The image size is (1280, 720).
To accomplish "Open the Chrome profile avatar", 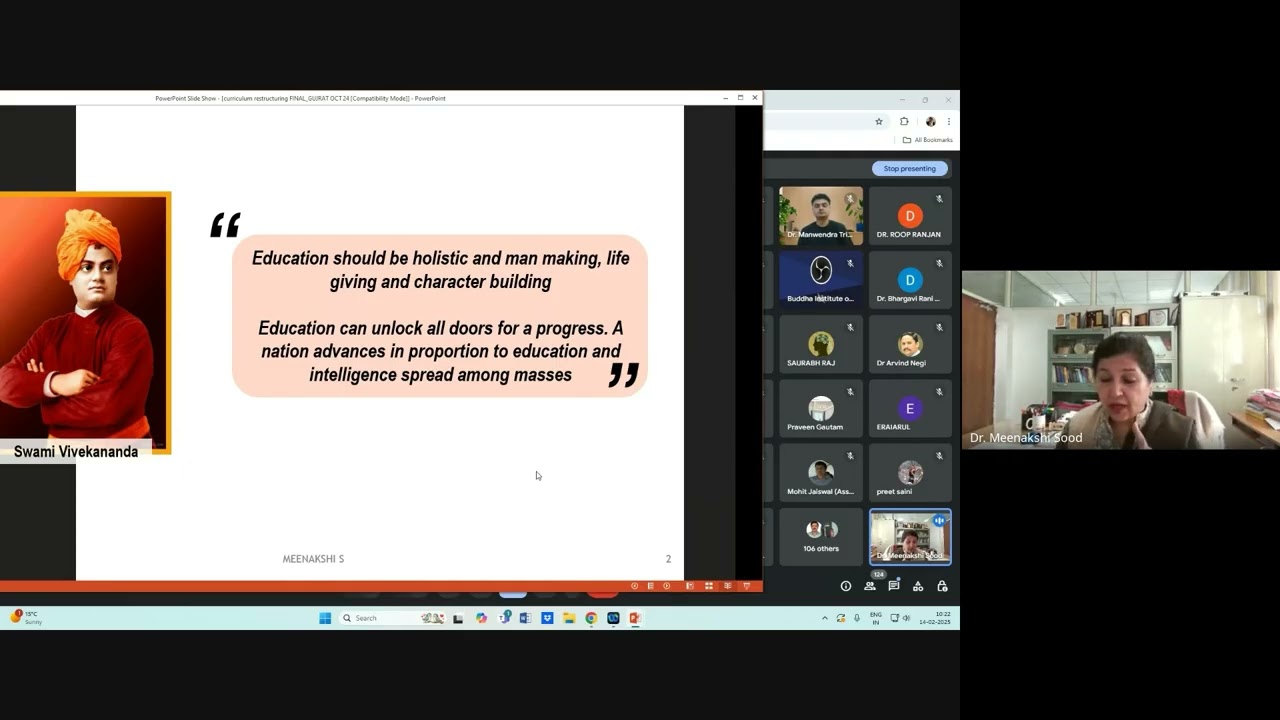I will tap(930, 121).
